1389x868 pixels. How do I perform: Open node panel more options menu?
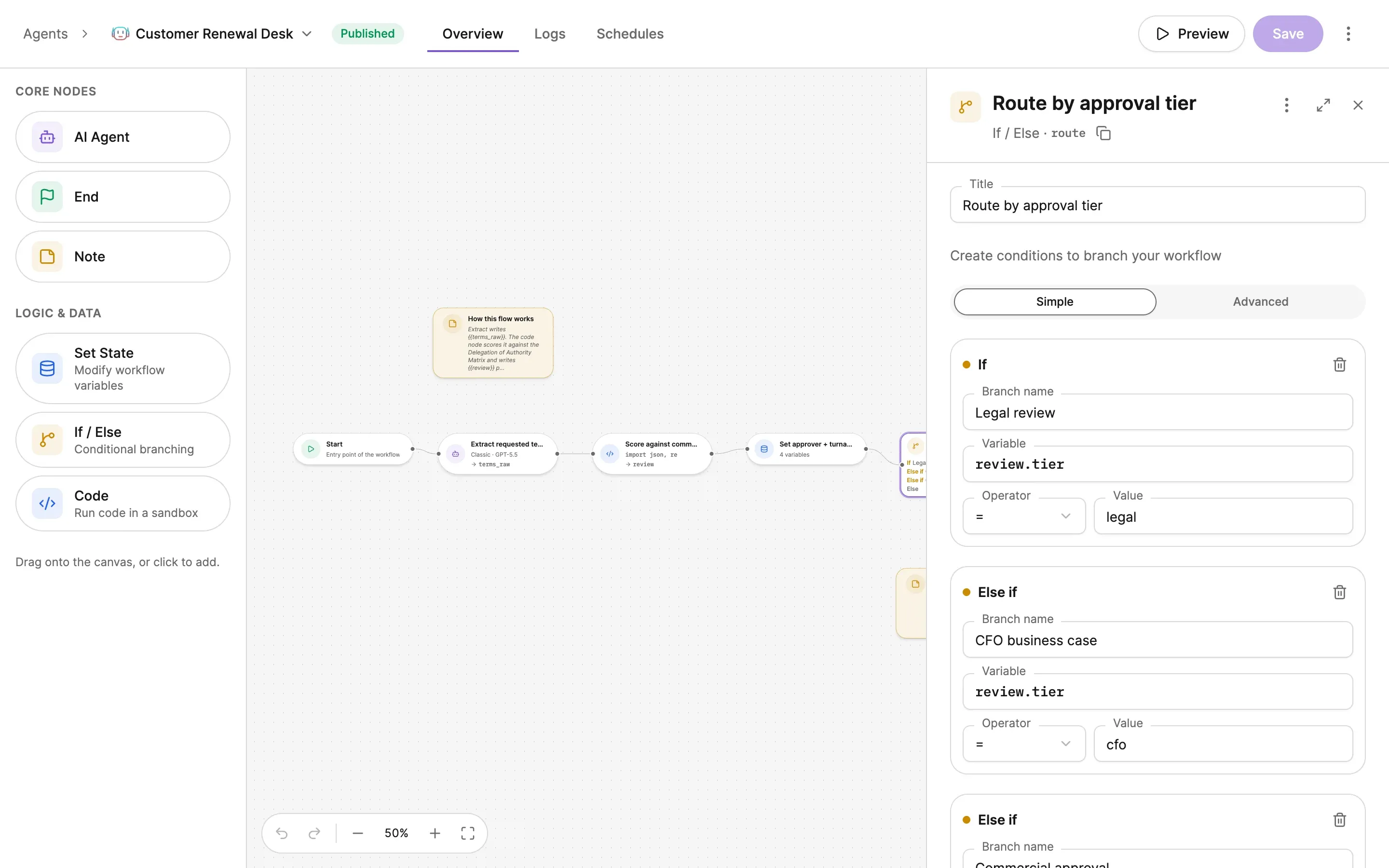click(x=1286, y=105)
